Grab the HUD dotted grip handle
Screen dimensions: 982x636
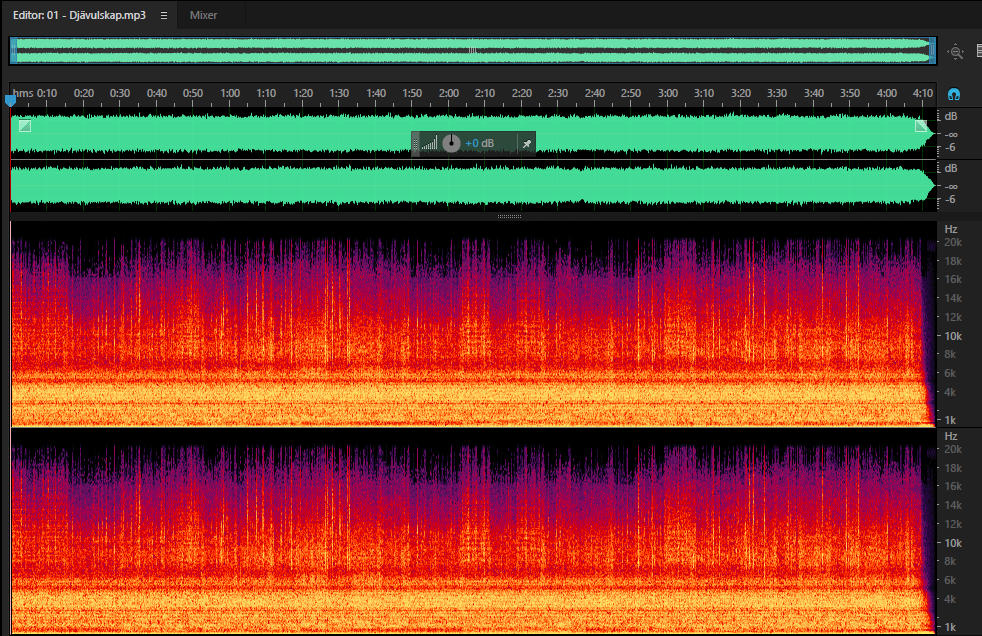[x=415, y=144]
